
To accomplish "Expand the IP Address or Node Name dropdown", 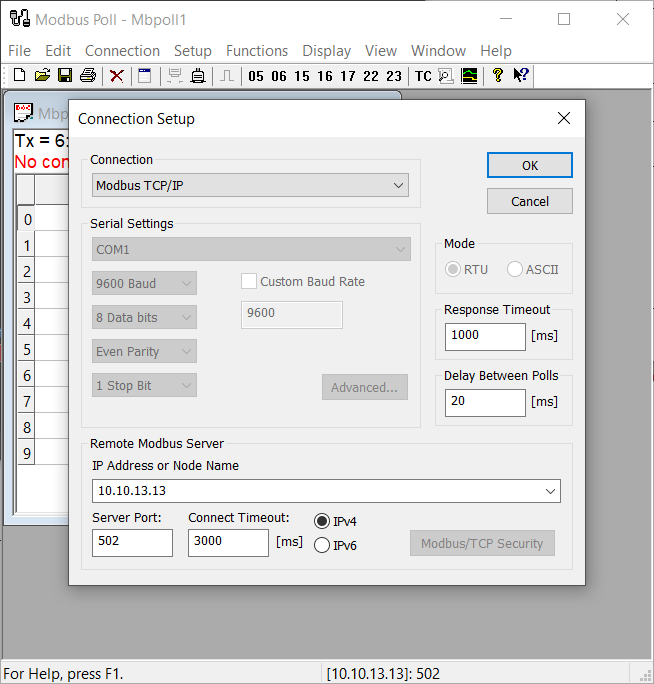I will 550,491.
